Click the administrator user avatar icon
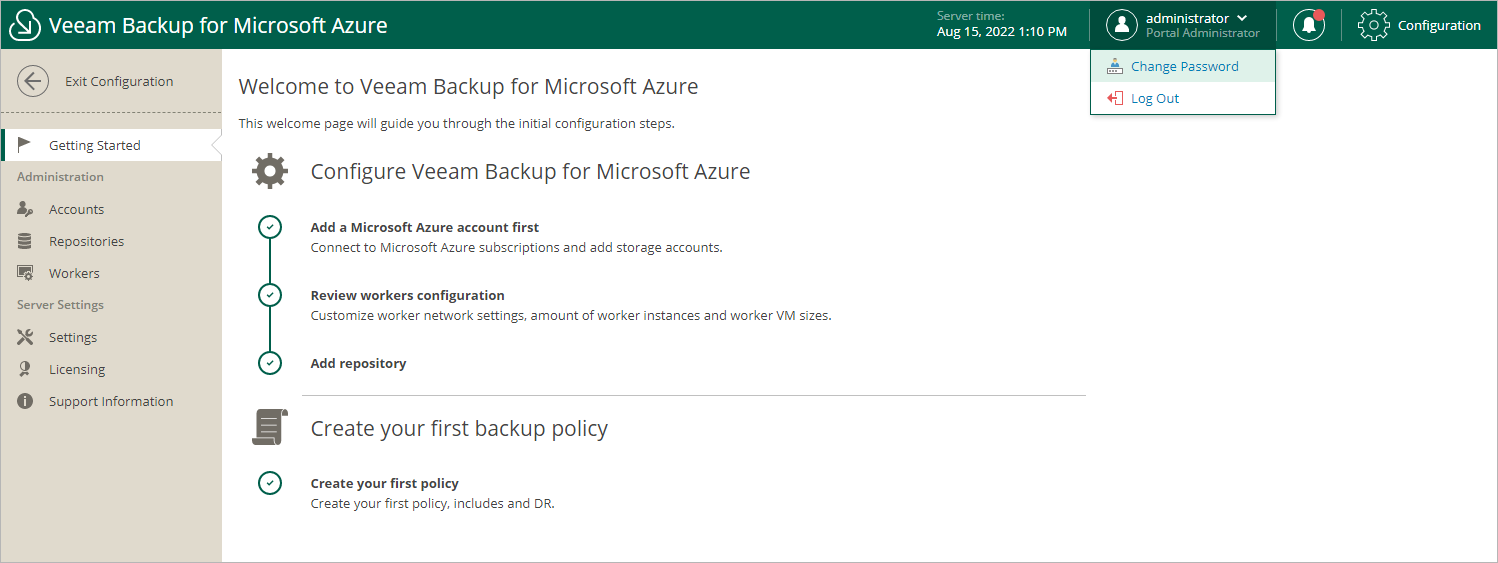Image resolution: width=1498 pixels, height=563 pixels. click(1123, 25)
